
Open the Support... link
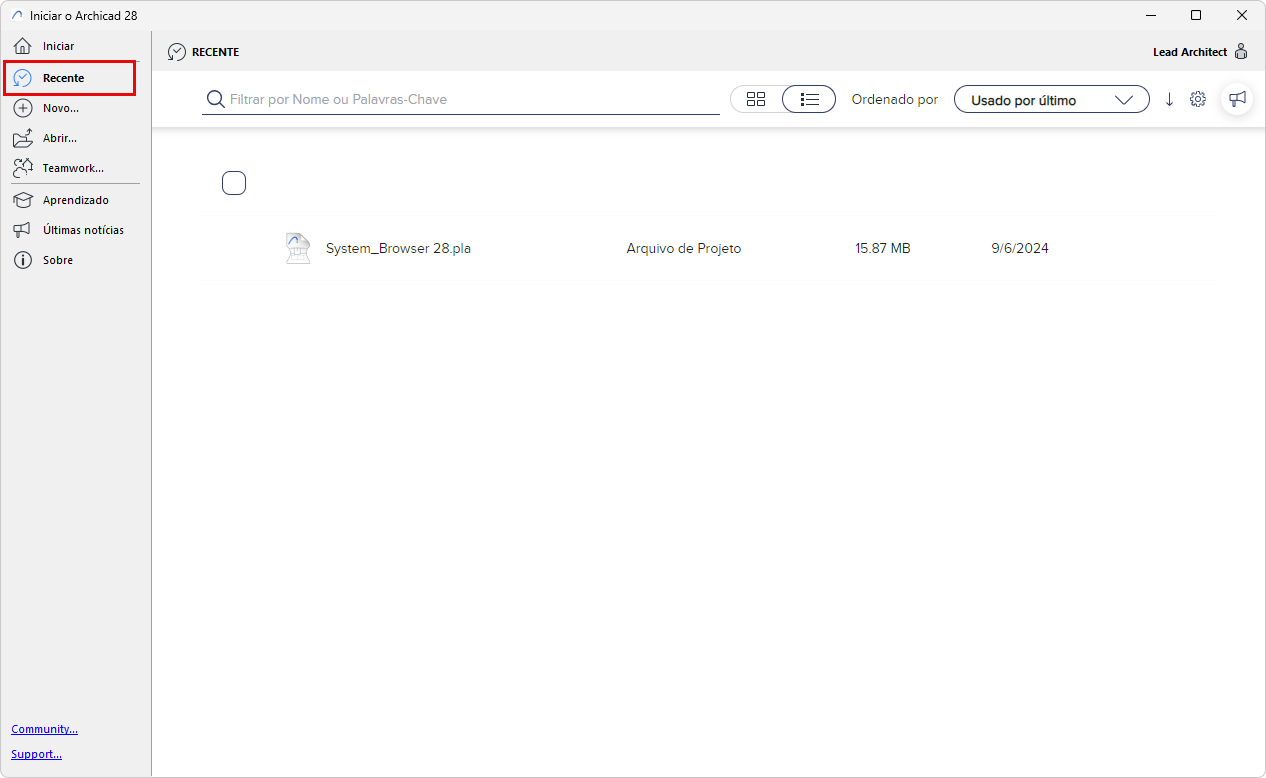[x=36, y=754]
